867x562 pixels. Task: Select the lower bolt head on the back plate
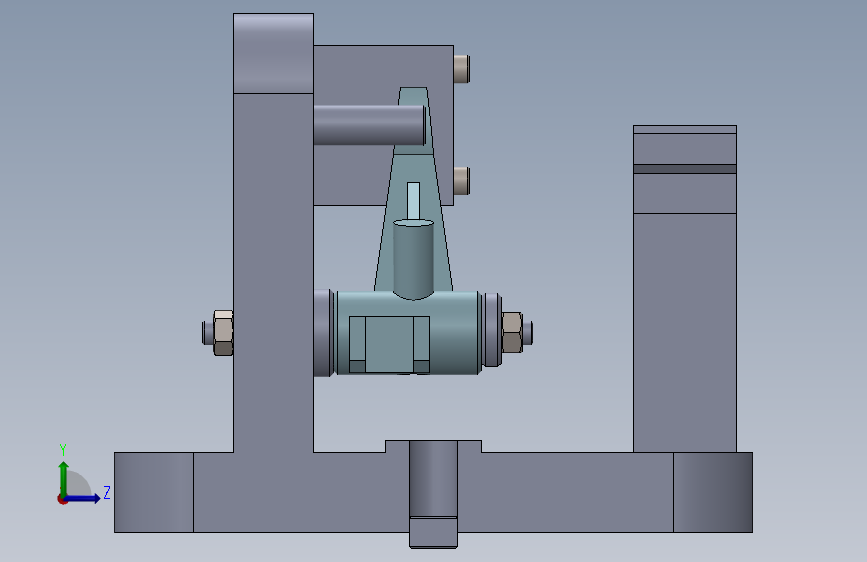point(462,181)
